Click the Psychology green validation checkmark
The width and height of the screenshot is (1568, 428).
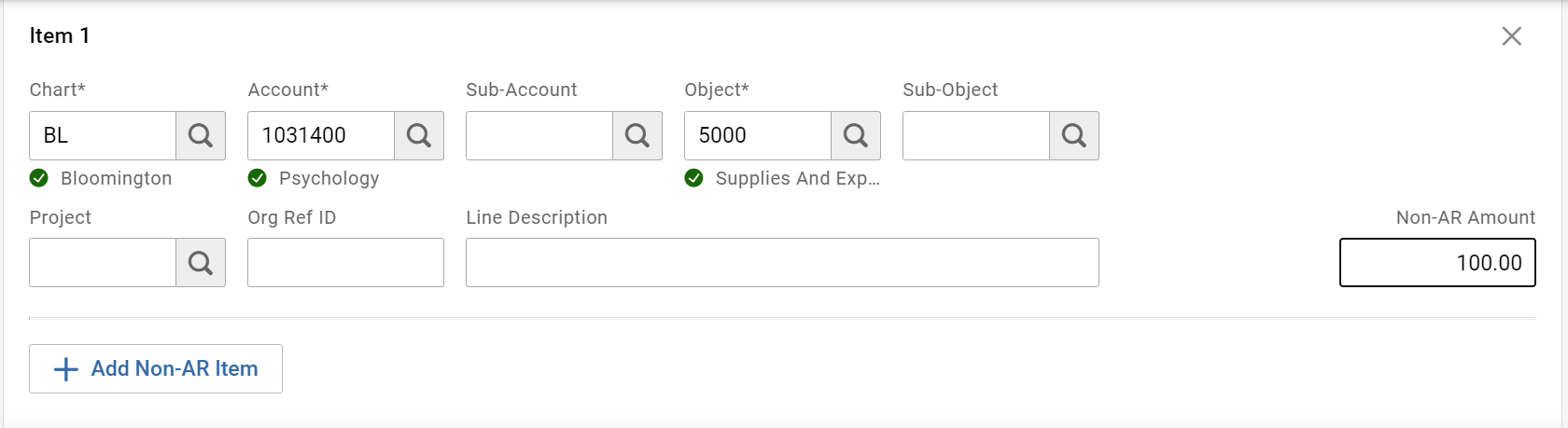pyautogui.click(x=258, y=178)
